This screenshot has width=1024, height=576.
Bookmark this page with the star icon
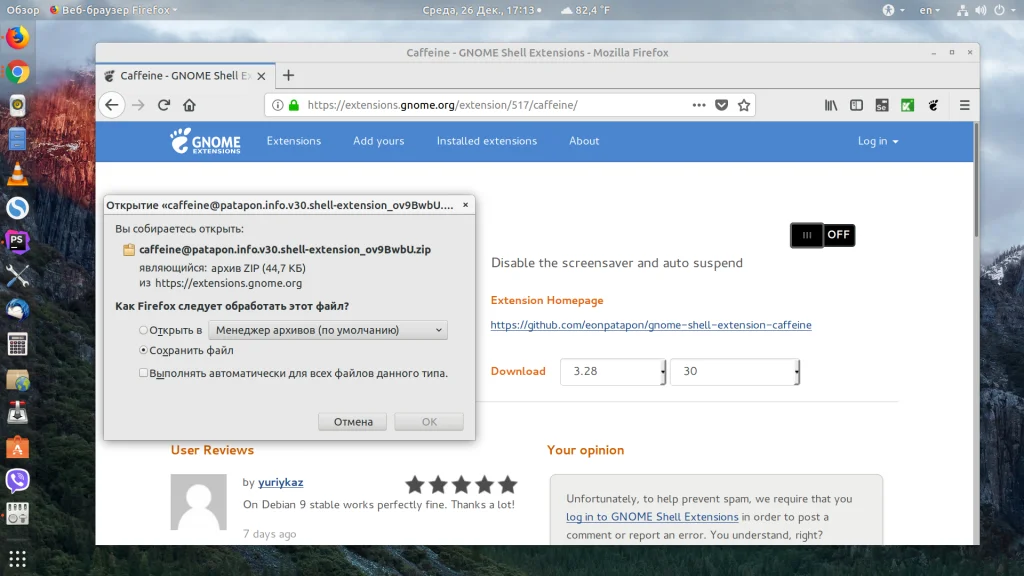744,105
